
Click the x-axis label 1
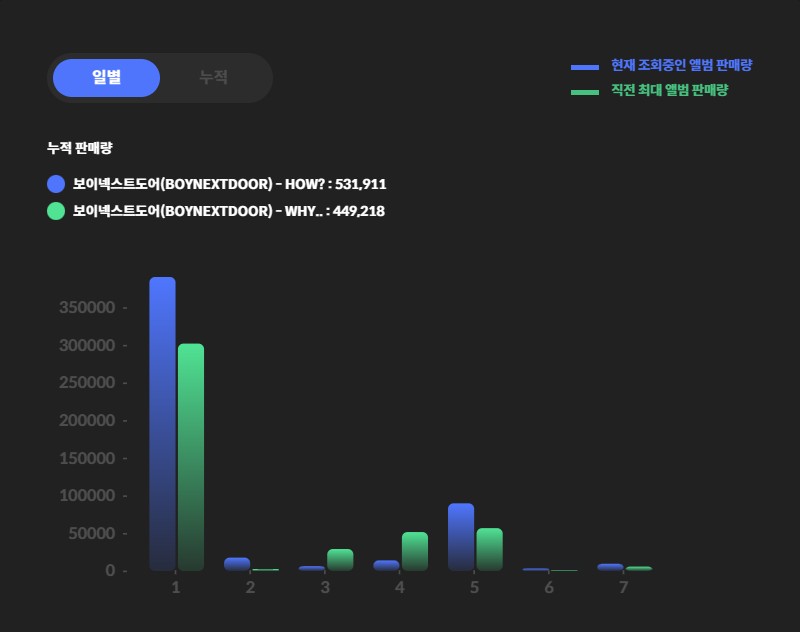(x=176, y=588)
